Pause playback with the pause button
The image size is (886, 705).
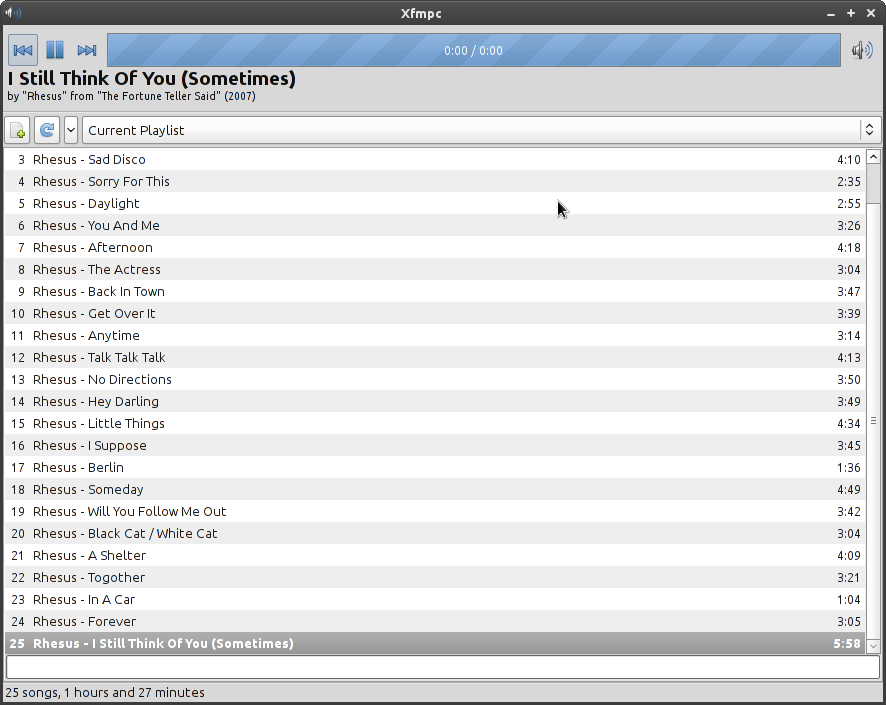55,51
